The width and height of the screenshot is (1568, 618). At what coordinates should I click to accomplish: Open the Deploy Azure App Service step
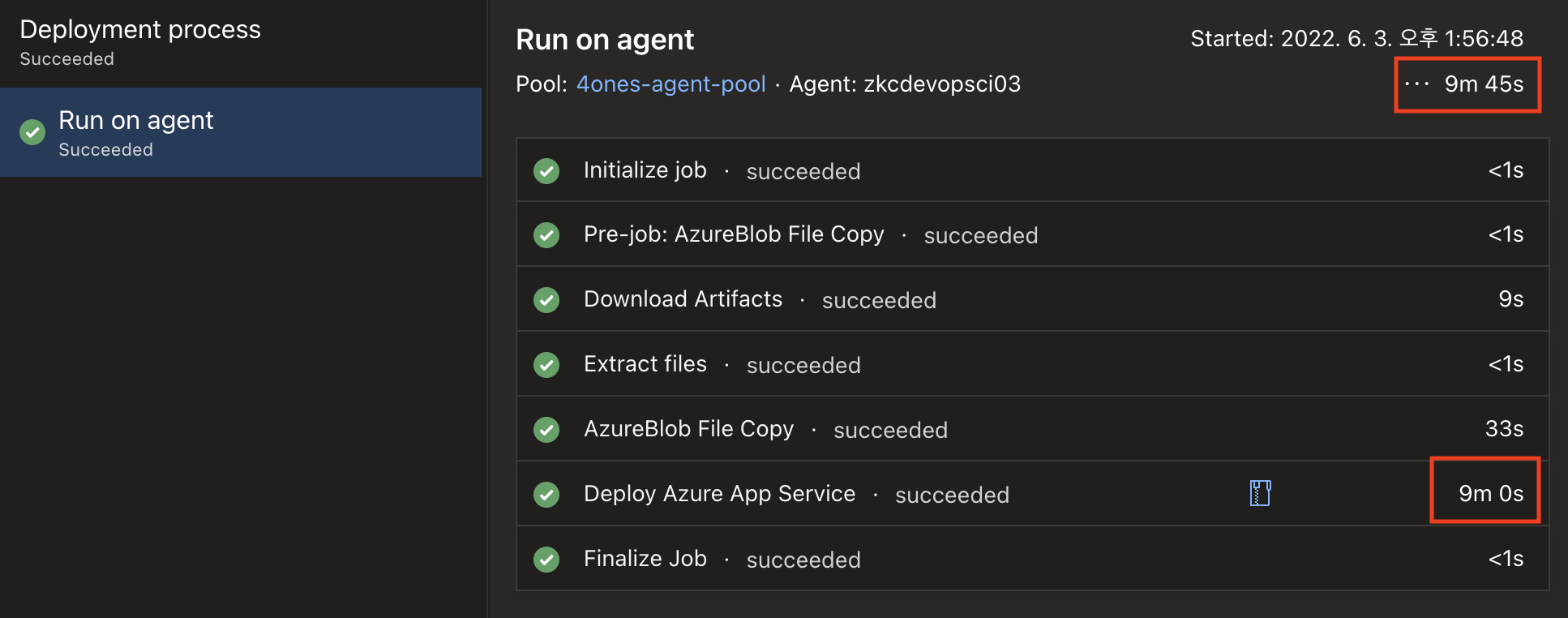point(1032,494)
